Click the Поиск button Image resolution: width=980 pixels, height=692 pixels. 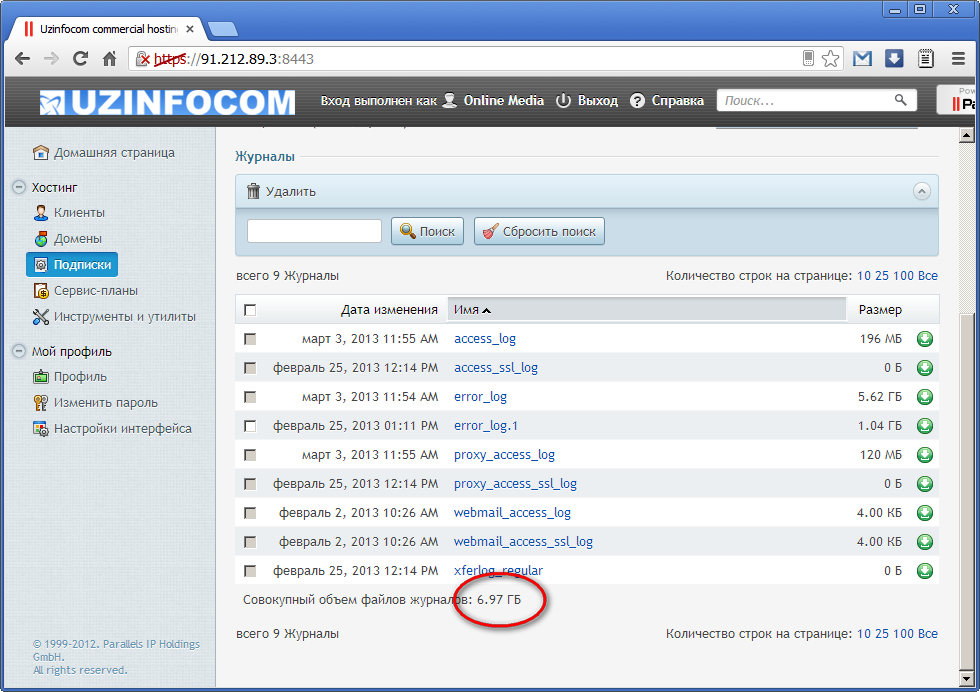point(428,231)
